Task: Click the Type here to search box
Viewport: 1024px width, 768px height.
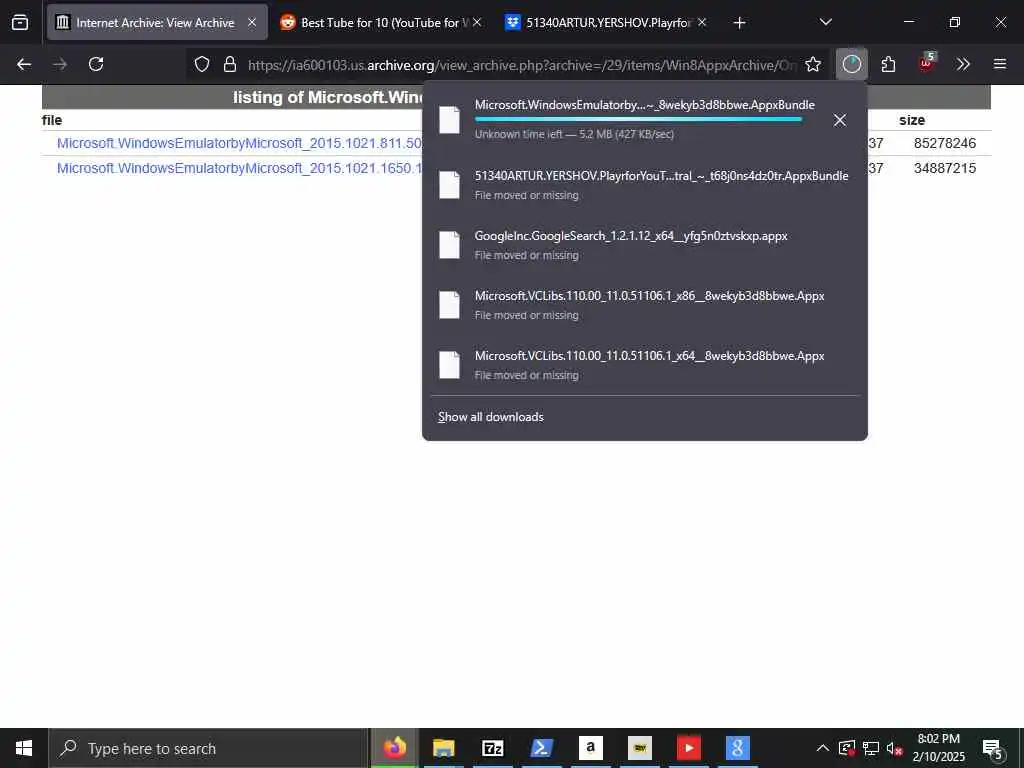Action: point(209,748)
